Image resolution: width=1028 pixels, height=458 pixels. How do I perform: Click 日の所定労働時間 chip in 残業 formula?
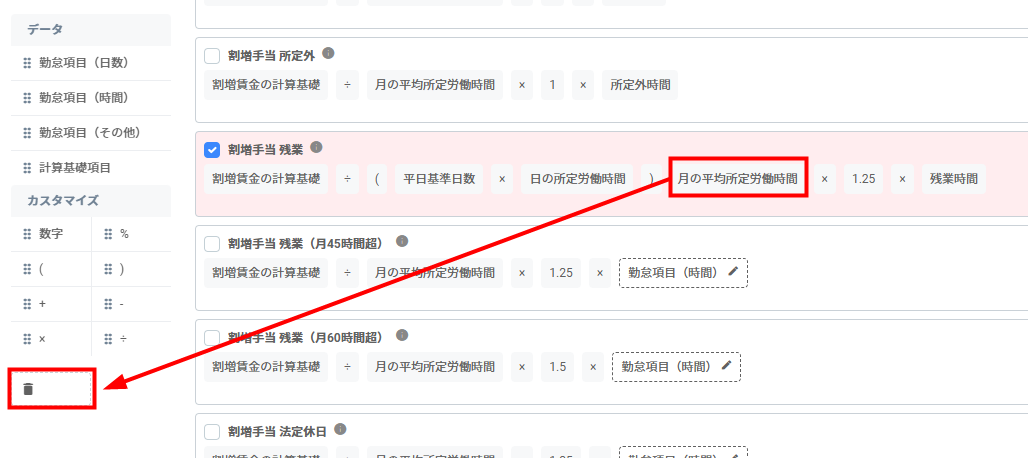point(577,179)
